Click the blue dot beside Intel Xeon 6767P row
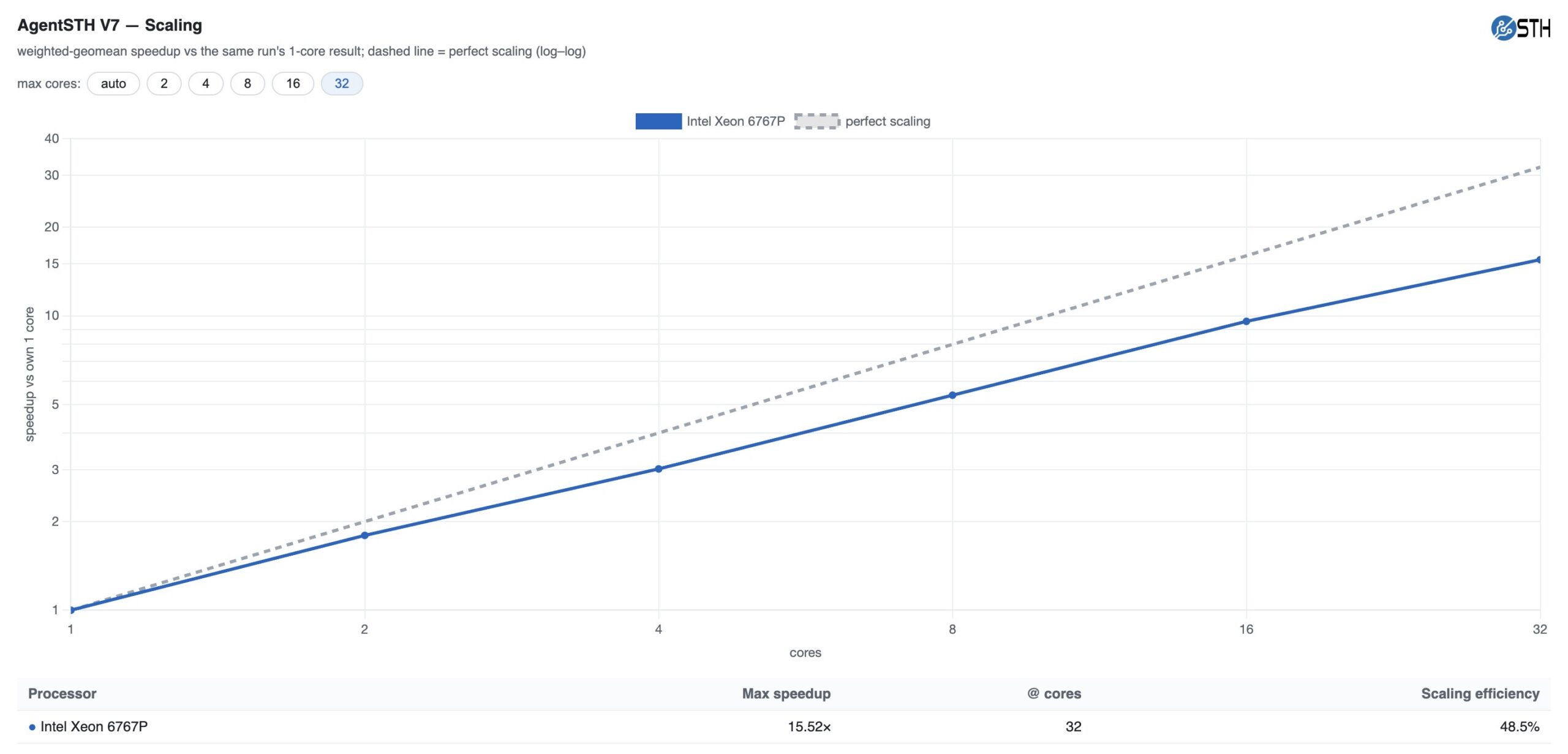1568x754 pixels. pos(32,728)
